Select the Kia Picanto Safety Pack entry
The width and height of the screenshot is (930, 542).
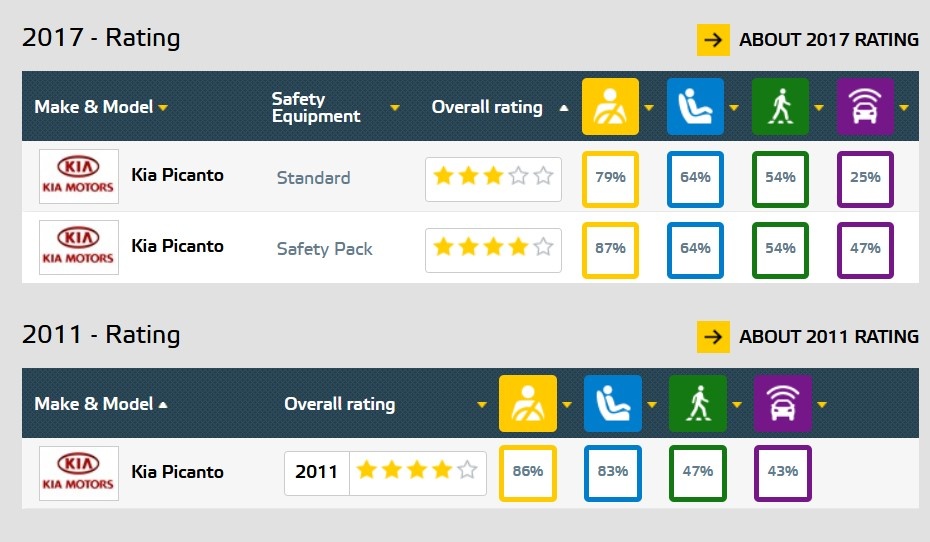[x=177, y=246]
